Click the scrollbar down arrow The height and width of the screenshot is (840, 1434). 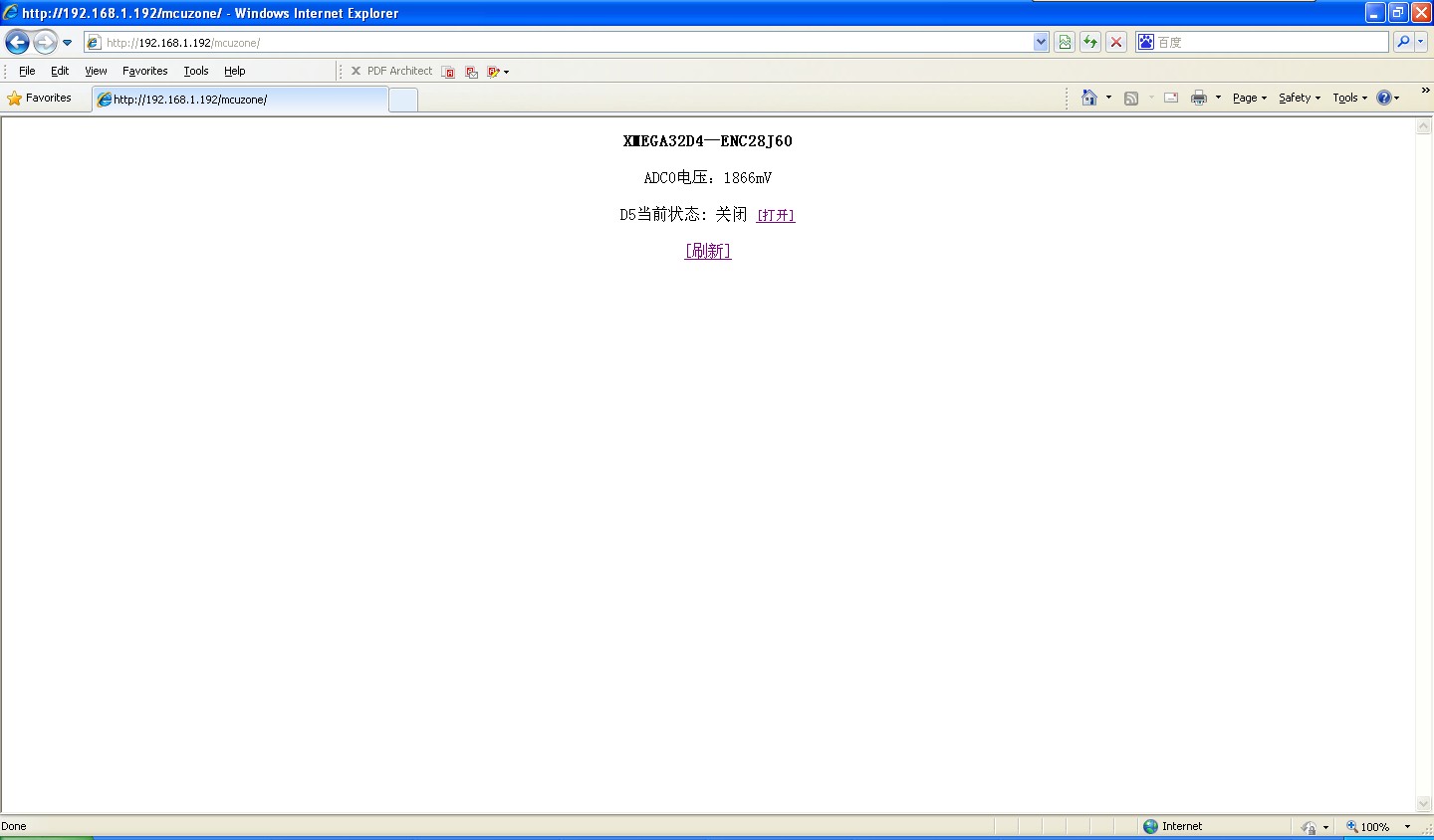tap(1424, 804)
